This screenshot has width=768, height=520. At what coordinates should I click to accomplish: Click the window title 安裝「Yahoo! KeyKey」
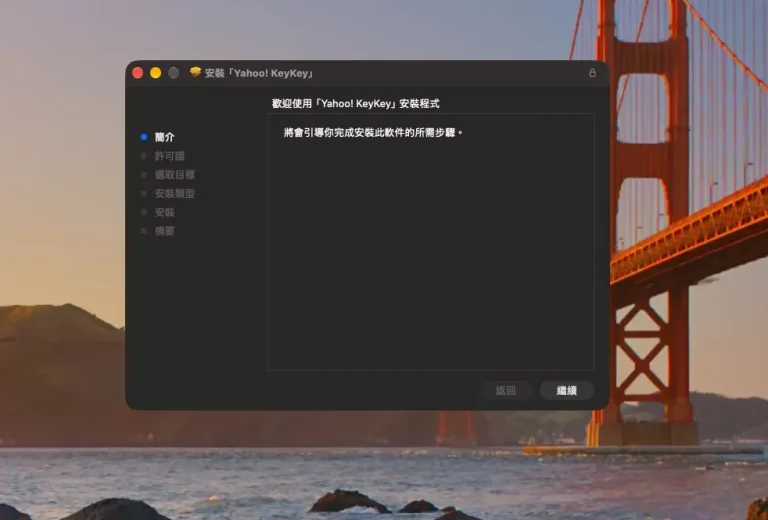pyautogui.click(x=259, y=73)
